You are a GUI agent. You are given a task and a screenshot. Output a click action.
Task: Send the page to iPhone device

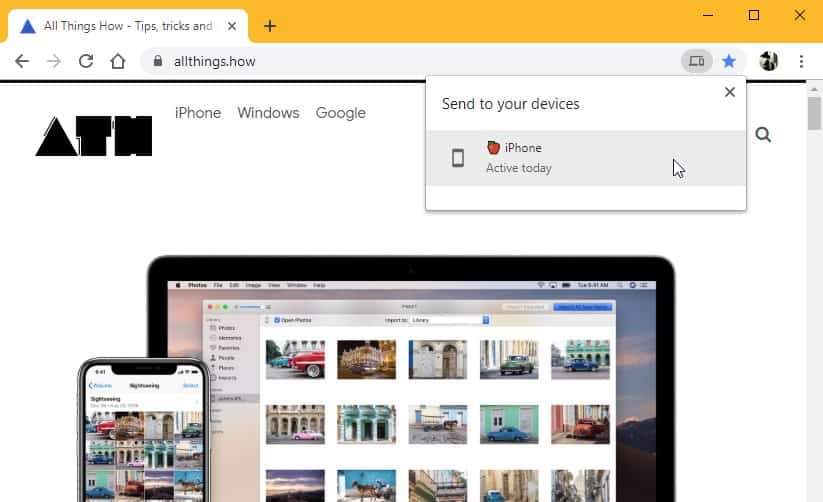click(x=586, y=158)
